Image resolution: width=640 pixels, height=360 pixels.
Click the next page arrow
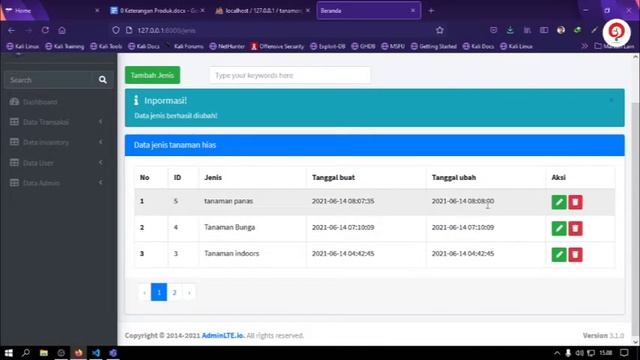click(189, 292)
